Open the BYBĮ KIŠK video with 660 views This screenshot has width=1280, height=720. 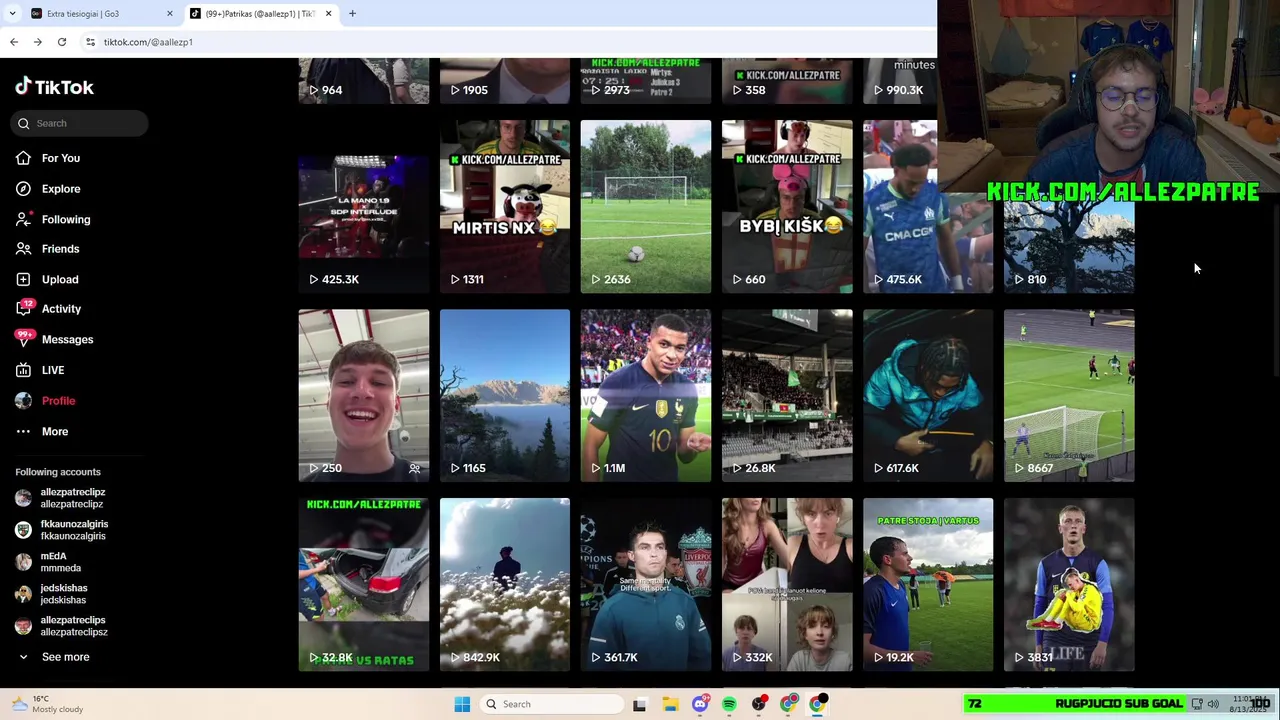coord(787,206)
